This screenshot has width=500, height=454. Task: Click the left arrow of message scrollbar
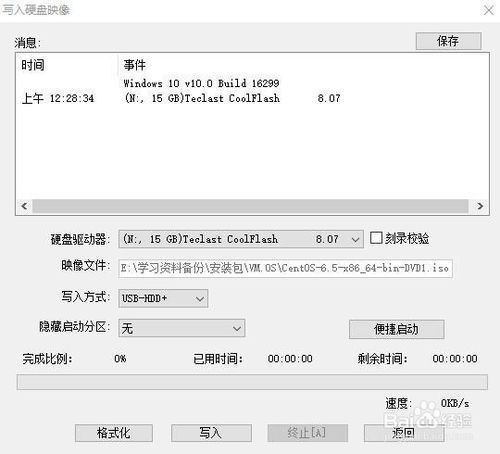click(24, 206)
